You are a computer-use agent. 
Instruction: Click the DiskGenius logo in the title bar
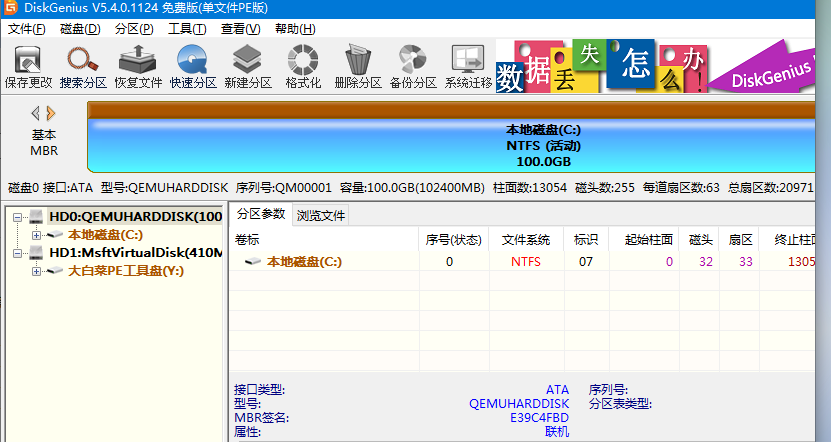coord(10,7)
